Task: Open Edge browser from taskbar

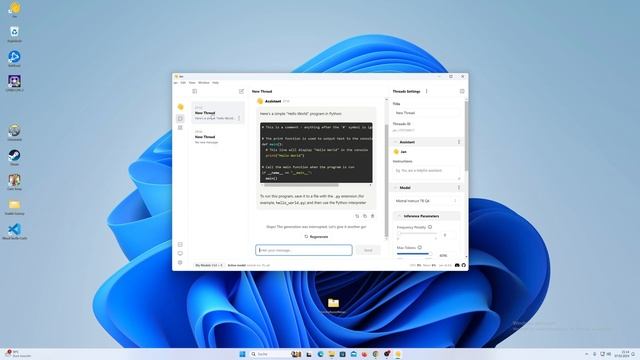Action: pyautogui.click(x=320, y=354)
